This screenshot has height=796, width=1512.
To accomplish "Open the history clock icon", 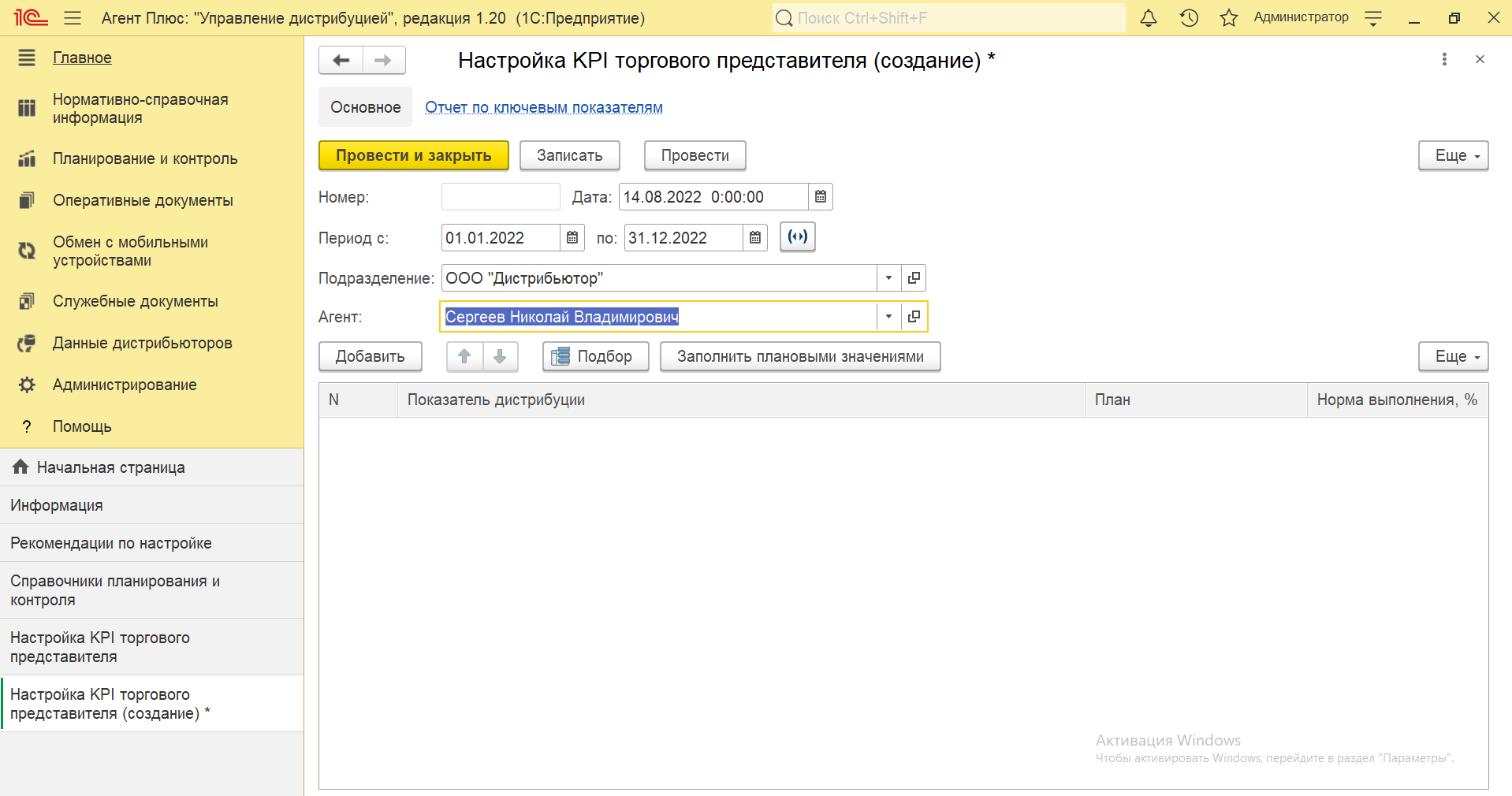I will click(x=1189, y=17).
